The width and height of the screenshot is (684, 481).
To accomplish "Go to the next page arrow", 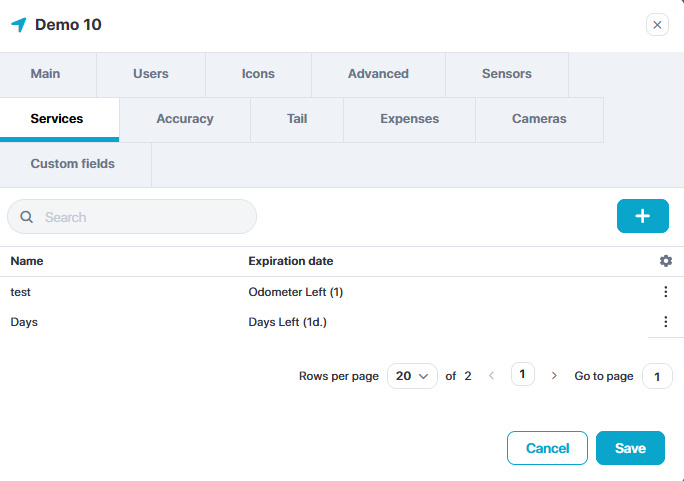I will (554, 376).
